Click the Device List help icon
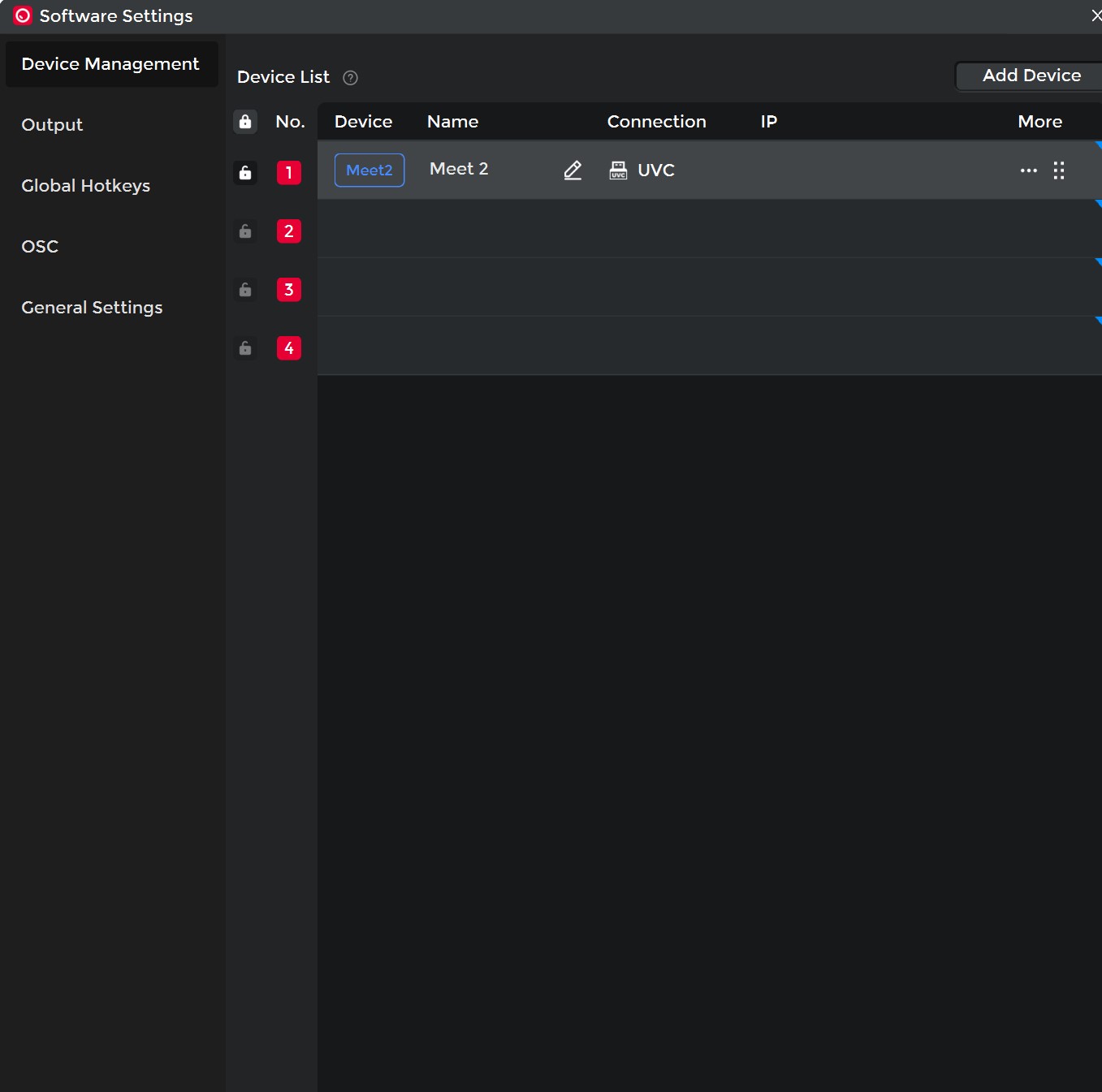 pyautogui.click(x=350, y=78)
